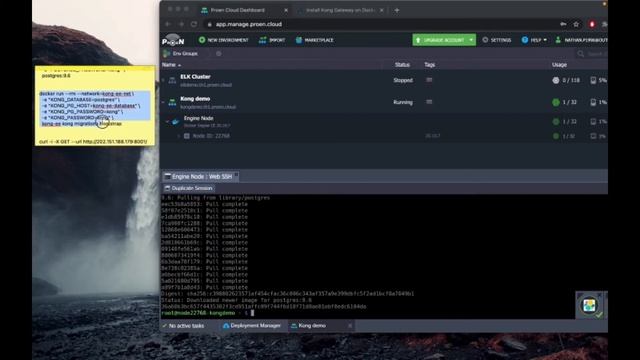
Task: Switch to the Kong demo bottom tab
Action: pos(308,326)
